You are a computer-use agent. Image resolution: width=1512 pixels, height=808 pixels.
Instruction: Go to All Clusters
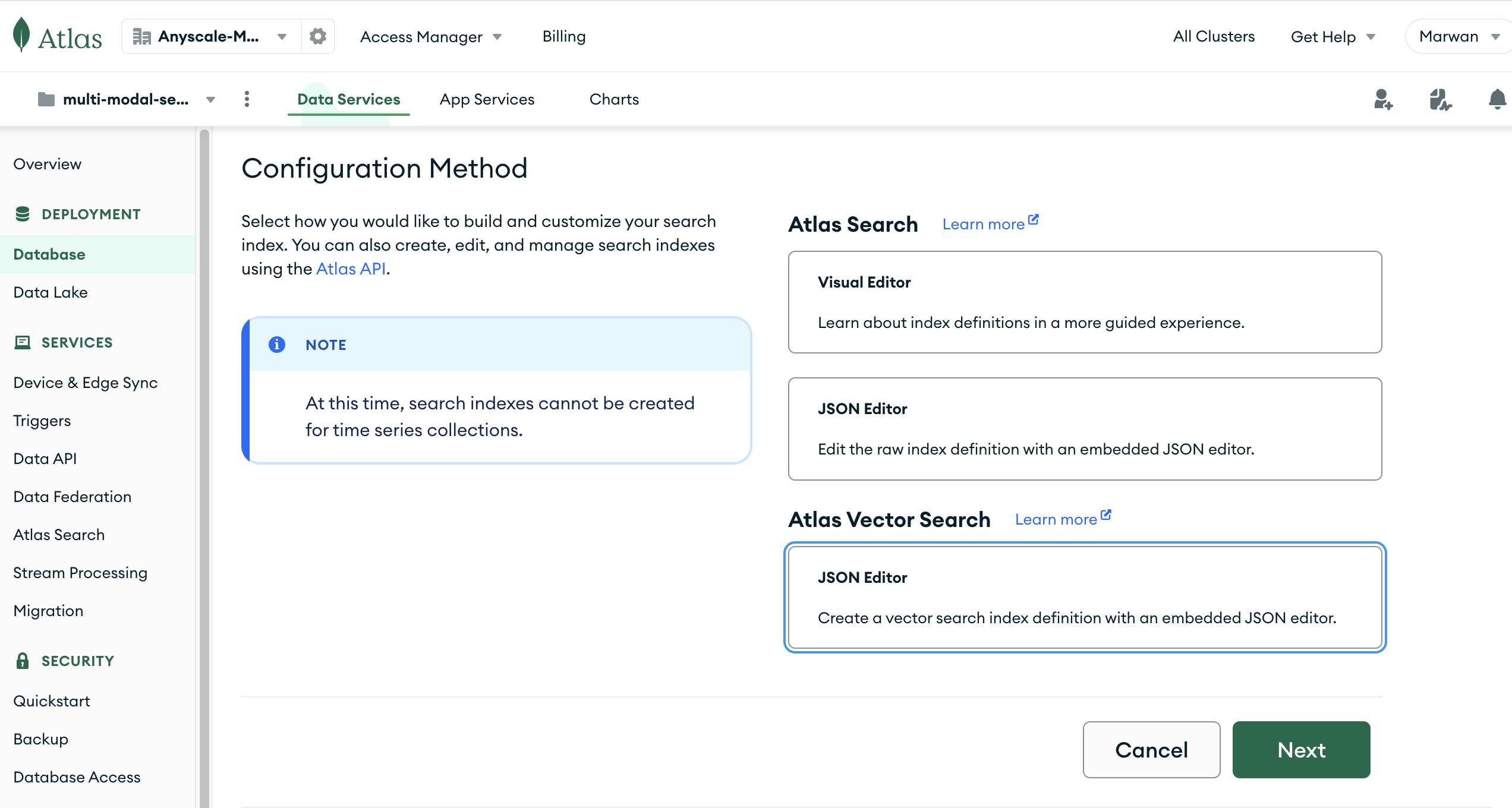coord(1214,36)
